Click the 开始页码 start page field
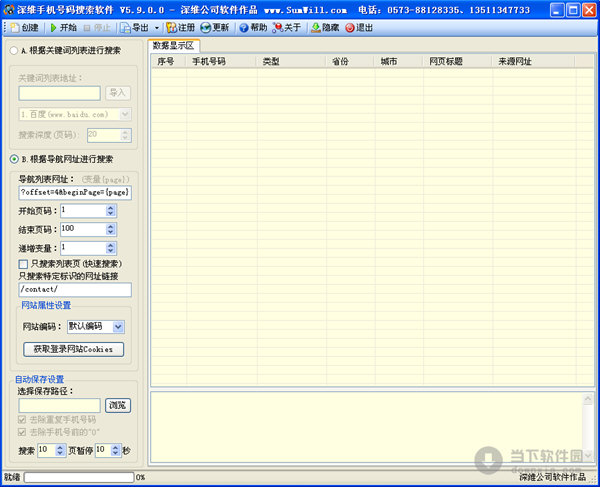Viewport: 600px width, 487px height. (x=83, y=210)
